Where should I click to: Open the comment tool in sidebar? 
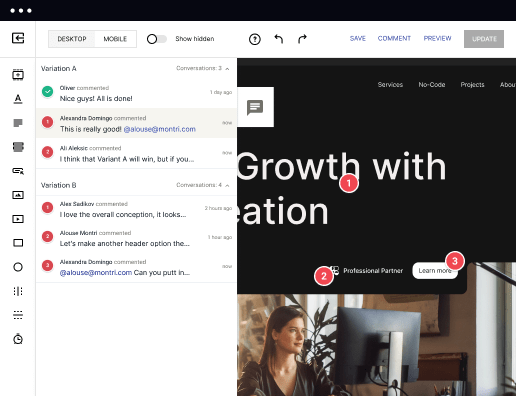point(18,123)
